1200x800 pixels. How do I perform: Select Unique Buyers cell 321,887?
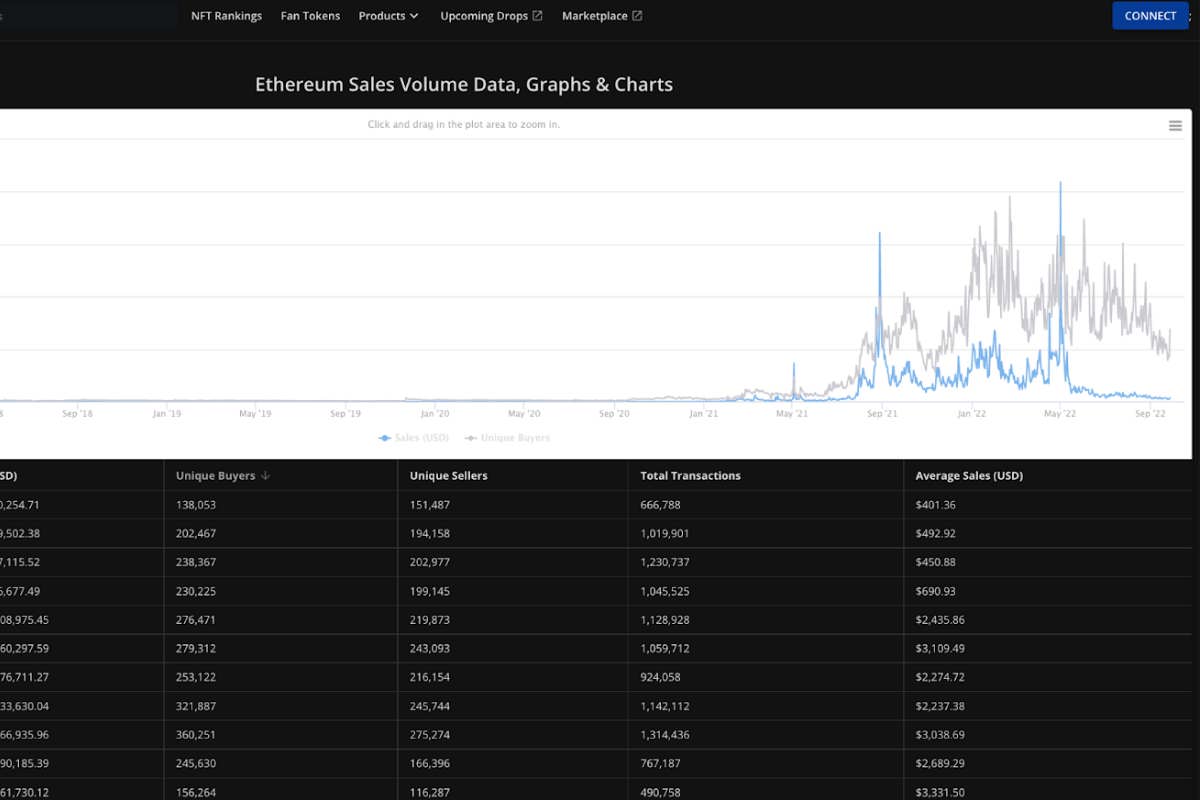196,706
